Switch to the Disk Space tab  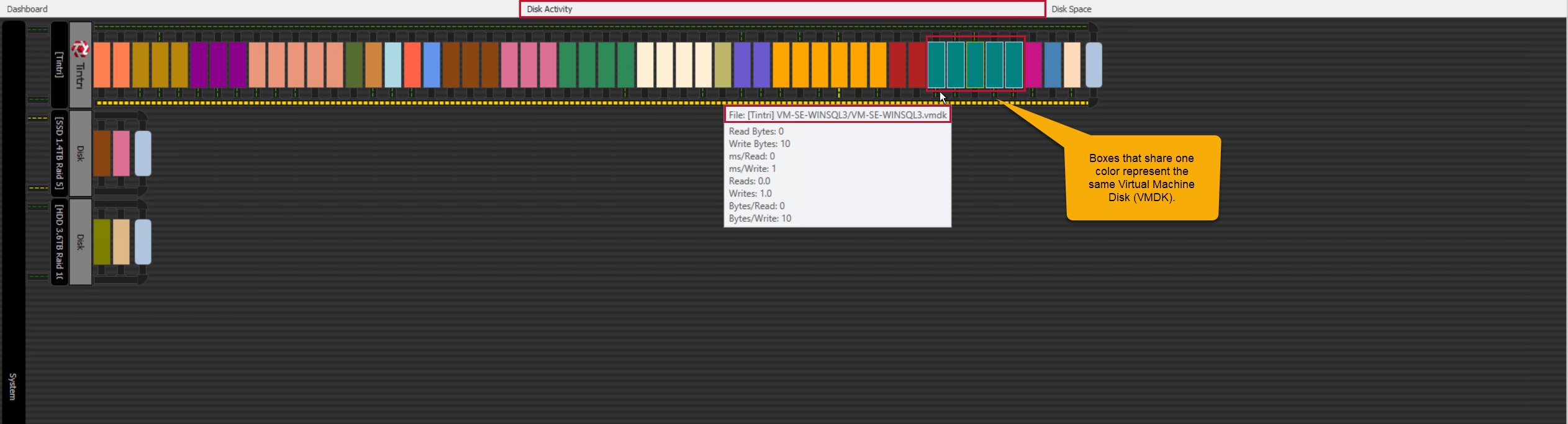coord(1071,9)
